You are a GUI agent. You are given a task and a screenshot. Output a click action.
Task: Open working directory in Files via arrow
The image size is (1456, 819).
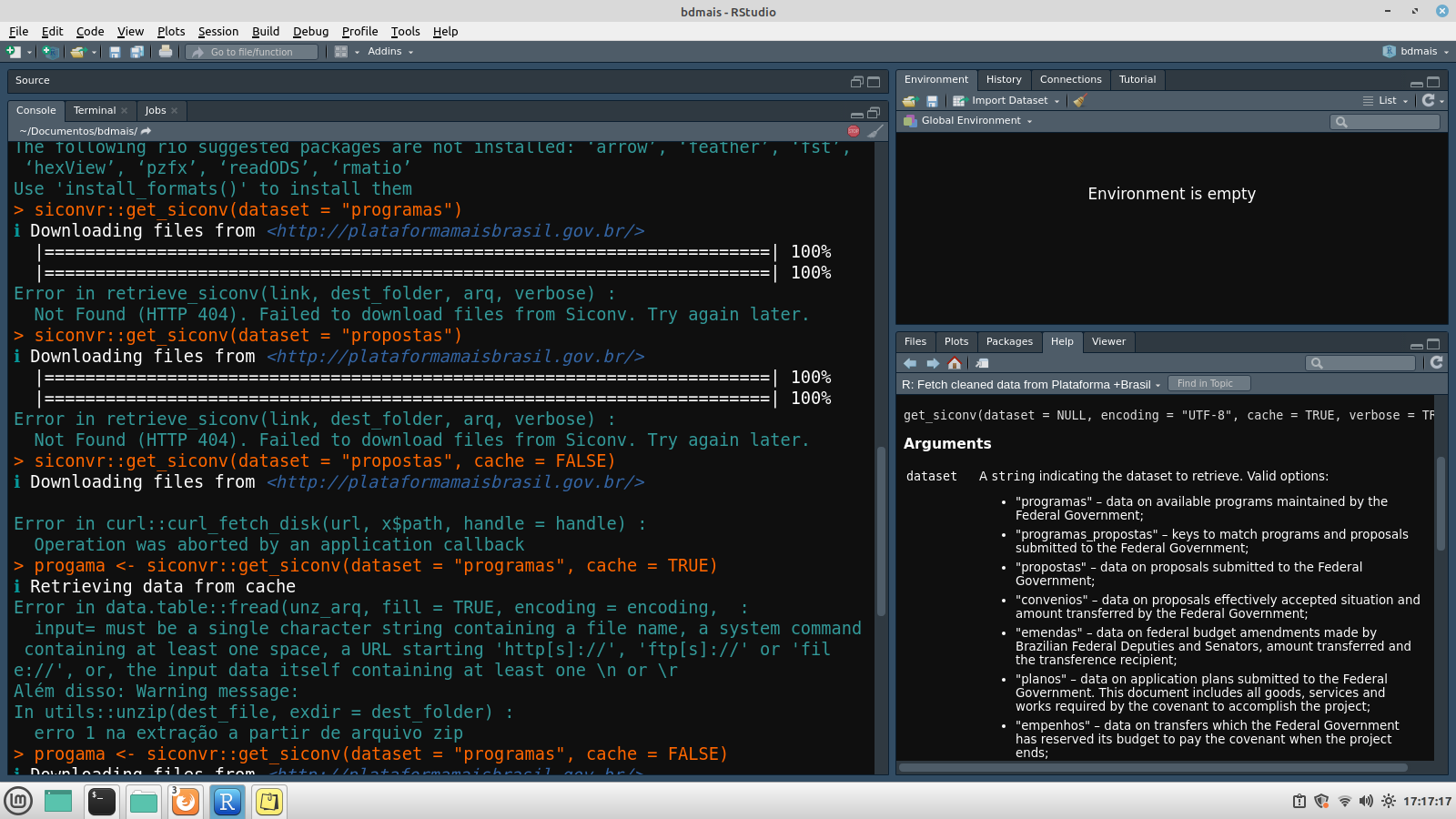click(146, 131)
